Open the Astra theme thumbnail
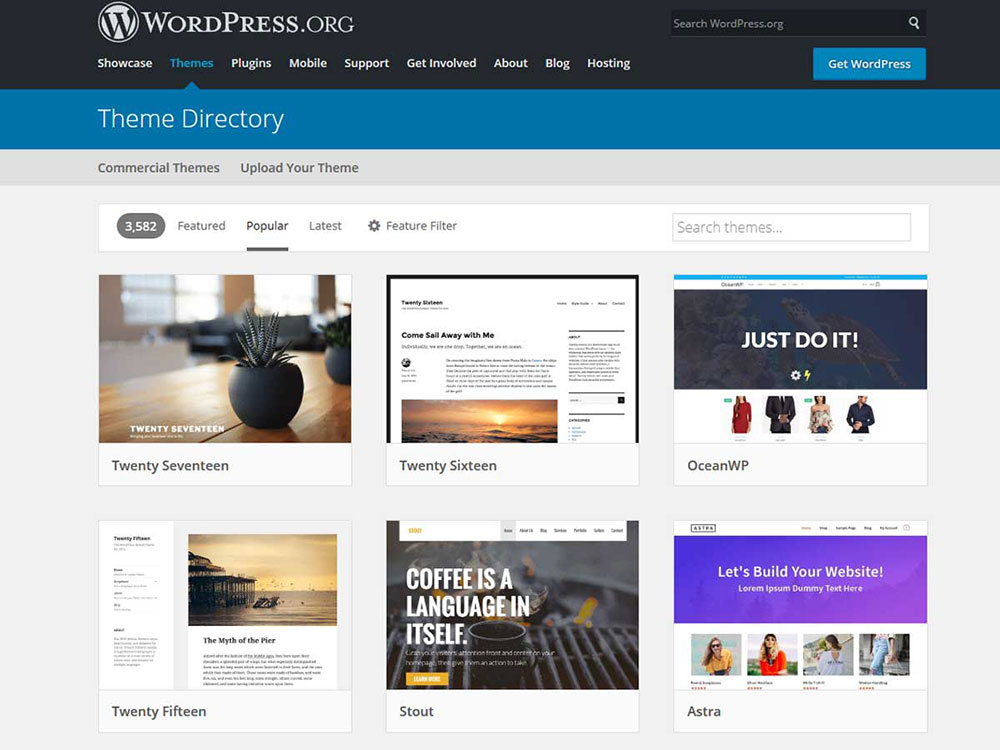 point(800,605)
